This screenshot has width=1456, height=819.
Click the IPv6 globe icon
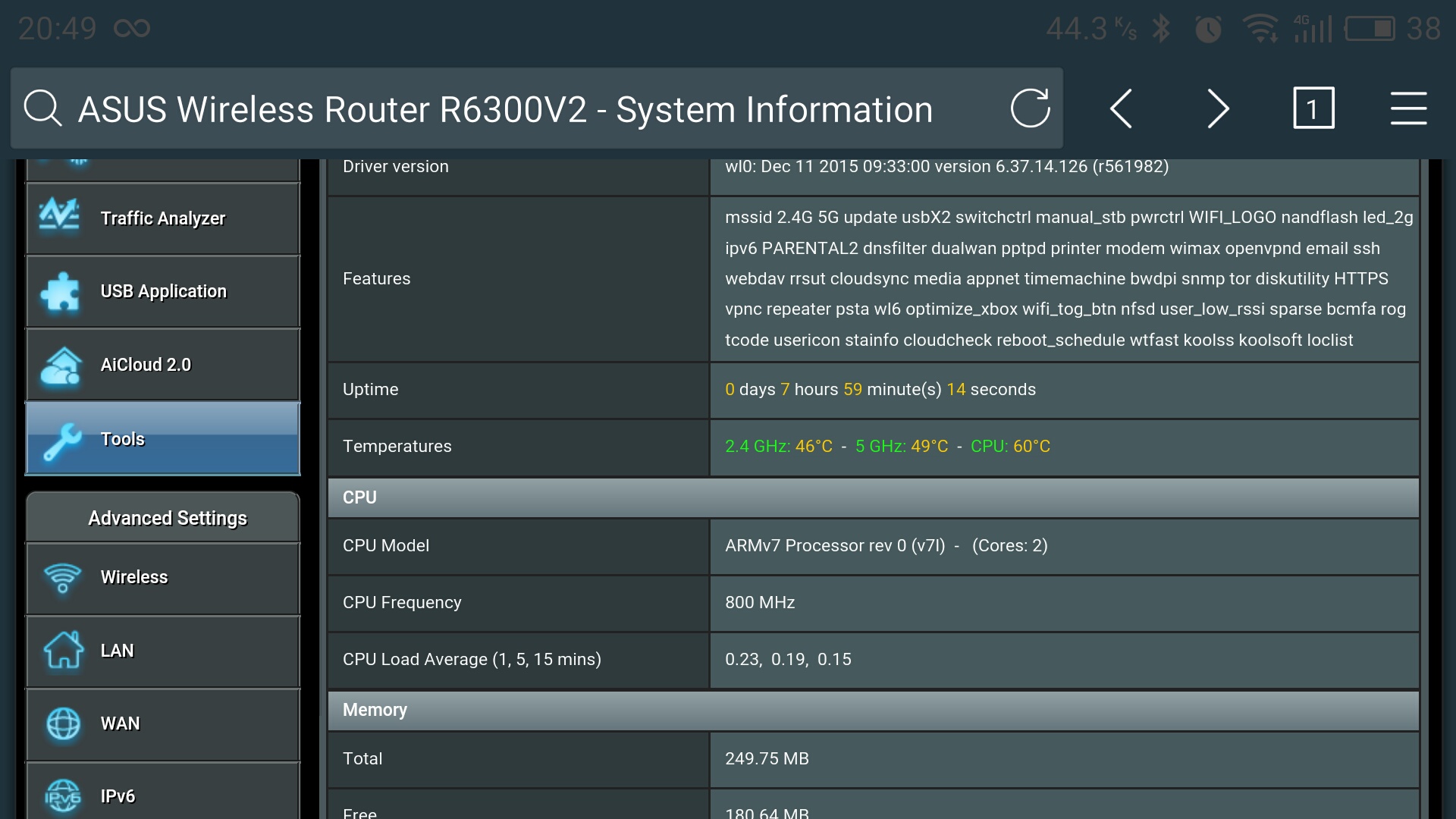click(63, 796)
